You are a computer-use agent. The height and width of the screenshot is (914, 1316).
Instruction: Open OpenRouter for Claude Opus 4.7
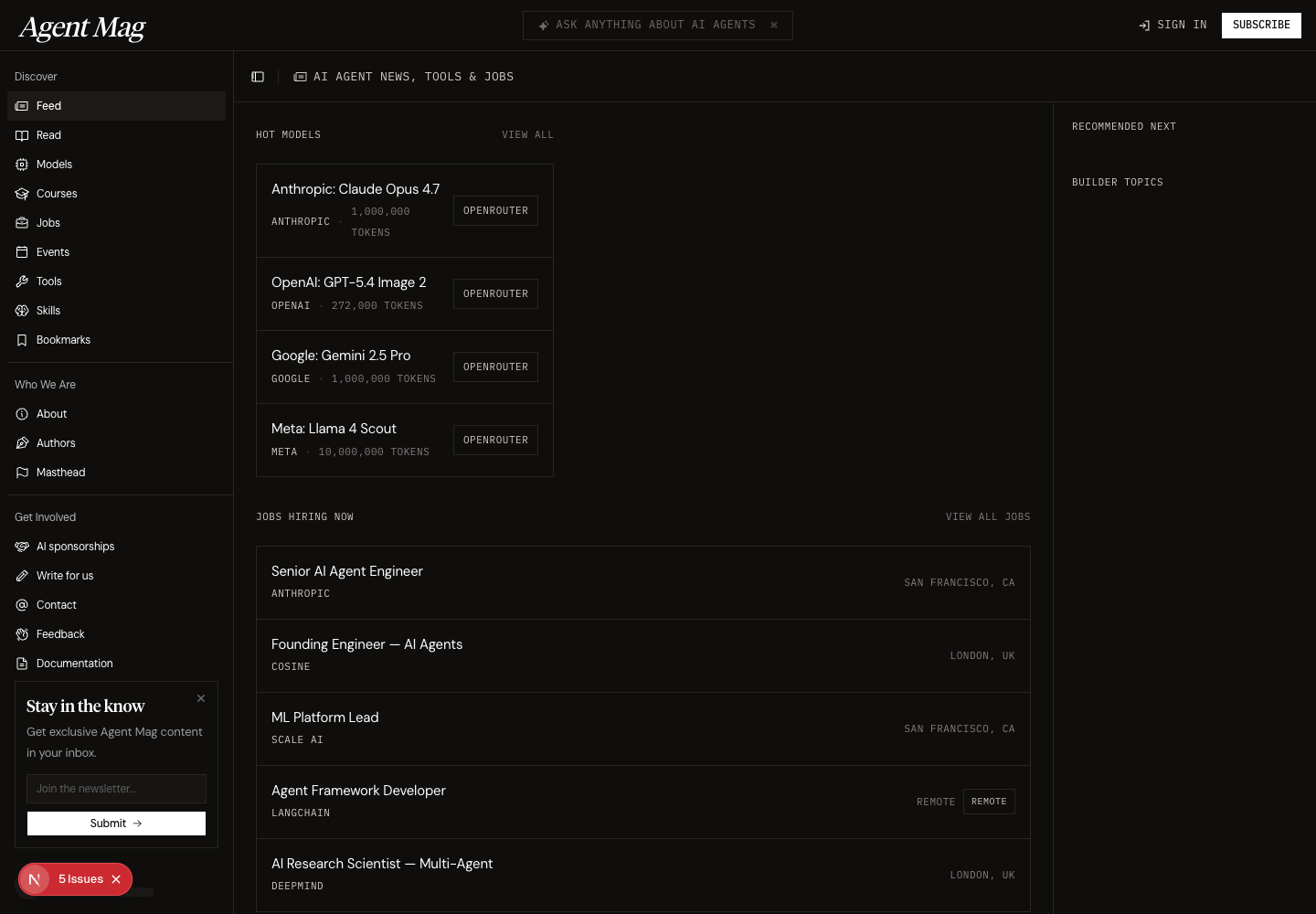click(x=495, y=211)
